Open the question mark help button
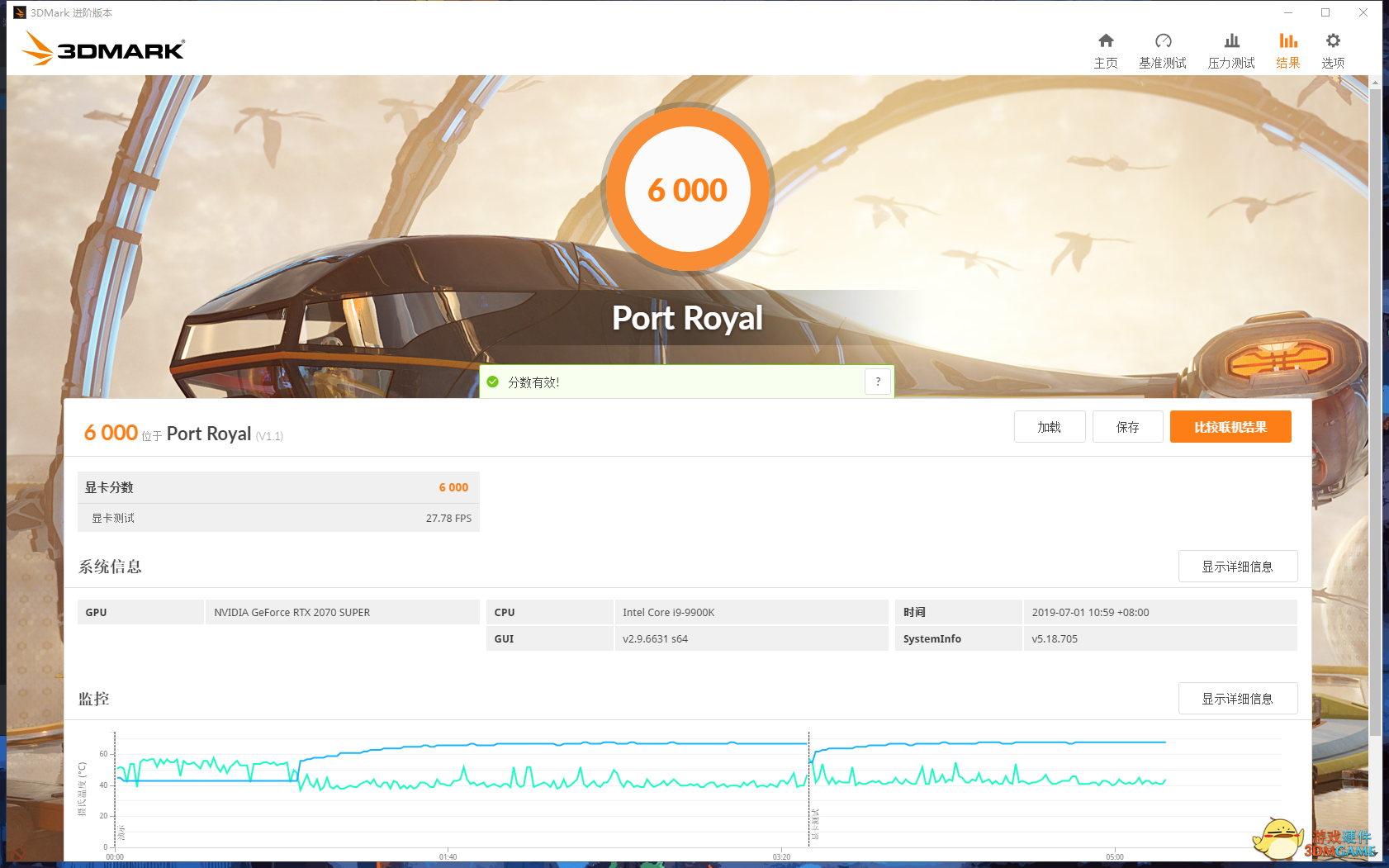The height and width of the screenshot is (868, 1389). pyautogui.click(x=878, y=382)
